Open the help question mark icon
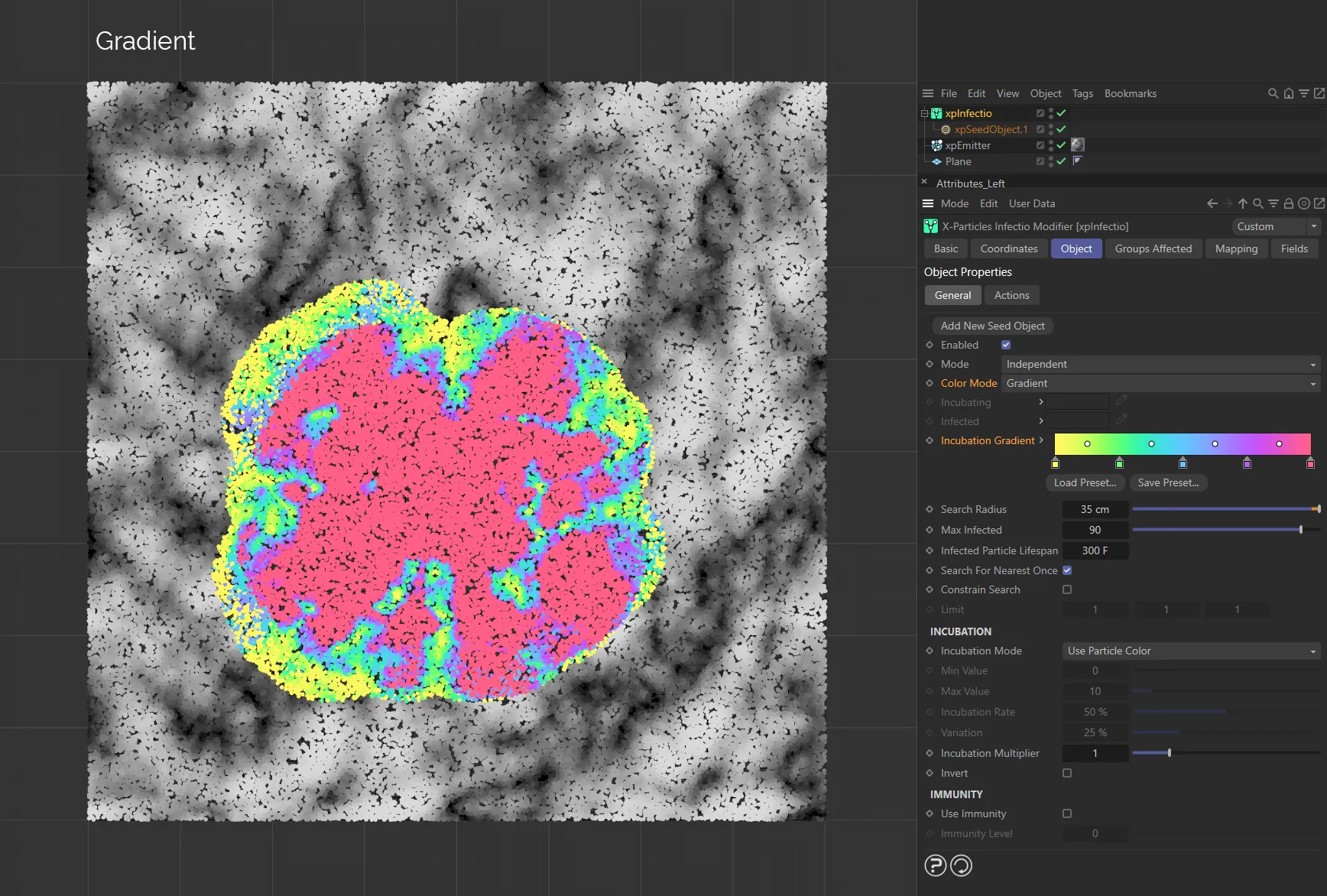Screen dimensions: 1327x896 coord(936,865)
